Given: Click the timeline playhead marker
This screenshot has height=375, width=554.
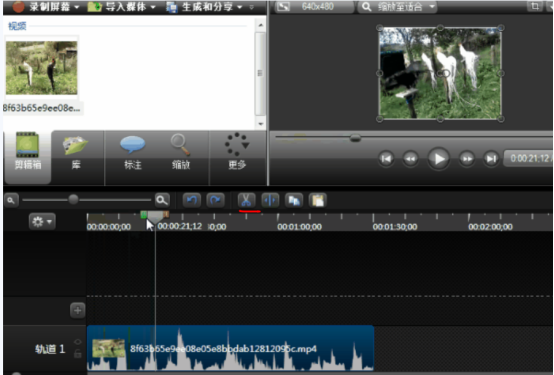Looking at the screenshot, I should [155, 217].
